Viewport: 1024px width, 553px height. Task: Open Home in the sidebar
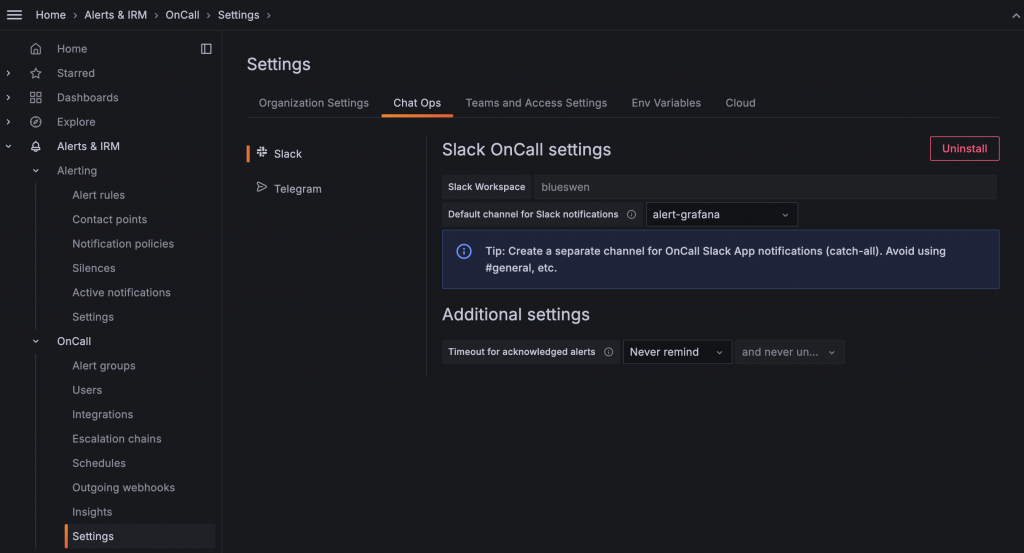72,49
